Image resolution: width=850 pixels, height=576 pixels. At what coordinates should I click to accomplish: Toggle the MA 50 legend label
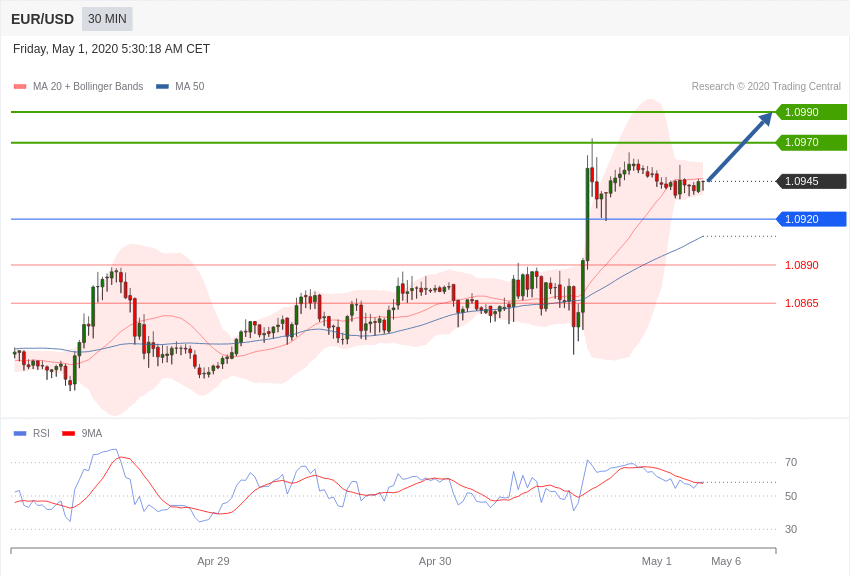click(x=190, y=87)
